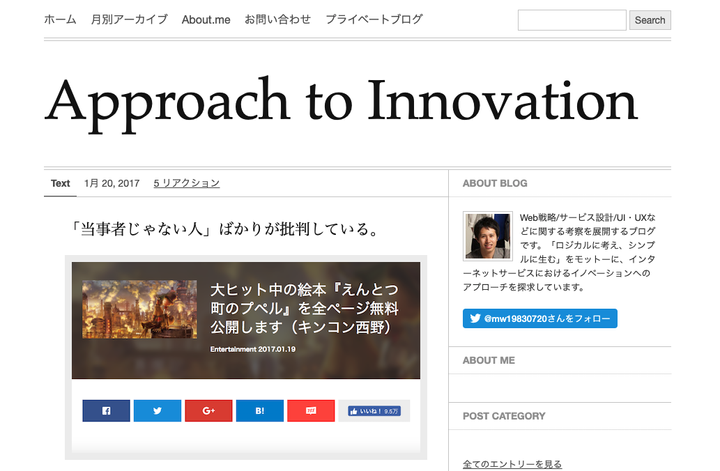Click the Search button
This screenshot has width=720, height=471.
(650, 20)
